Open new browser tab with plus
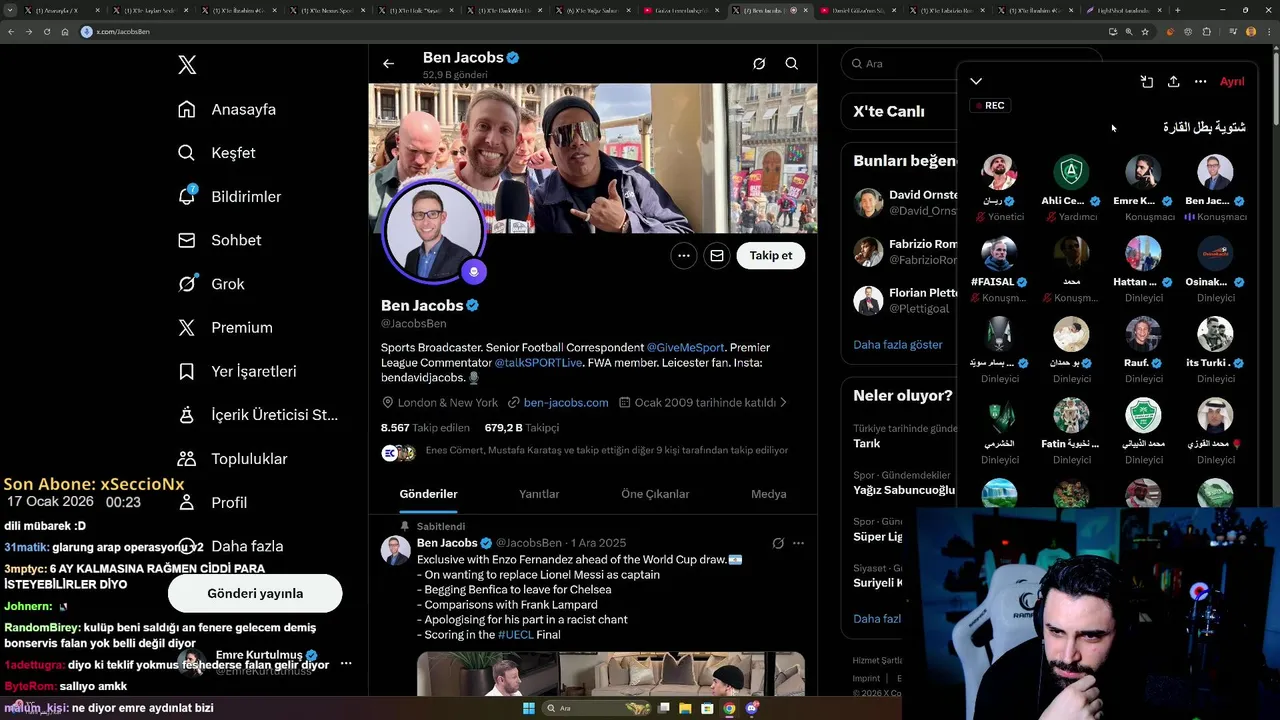Image resolution: width=1280 pixels, height=720 pixels. 1177,10
